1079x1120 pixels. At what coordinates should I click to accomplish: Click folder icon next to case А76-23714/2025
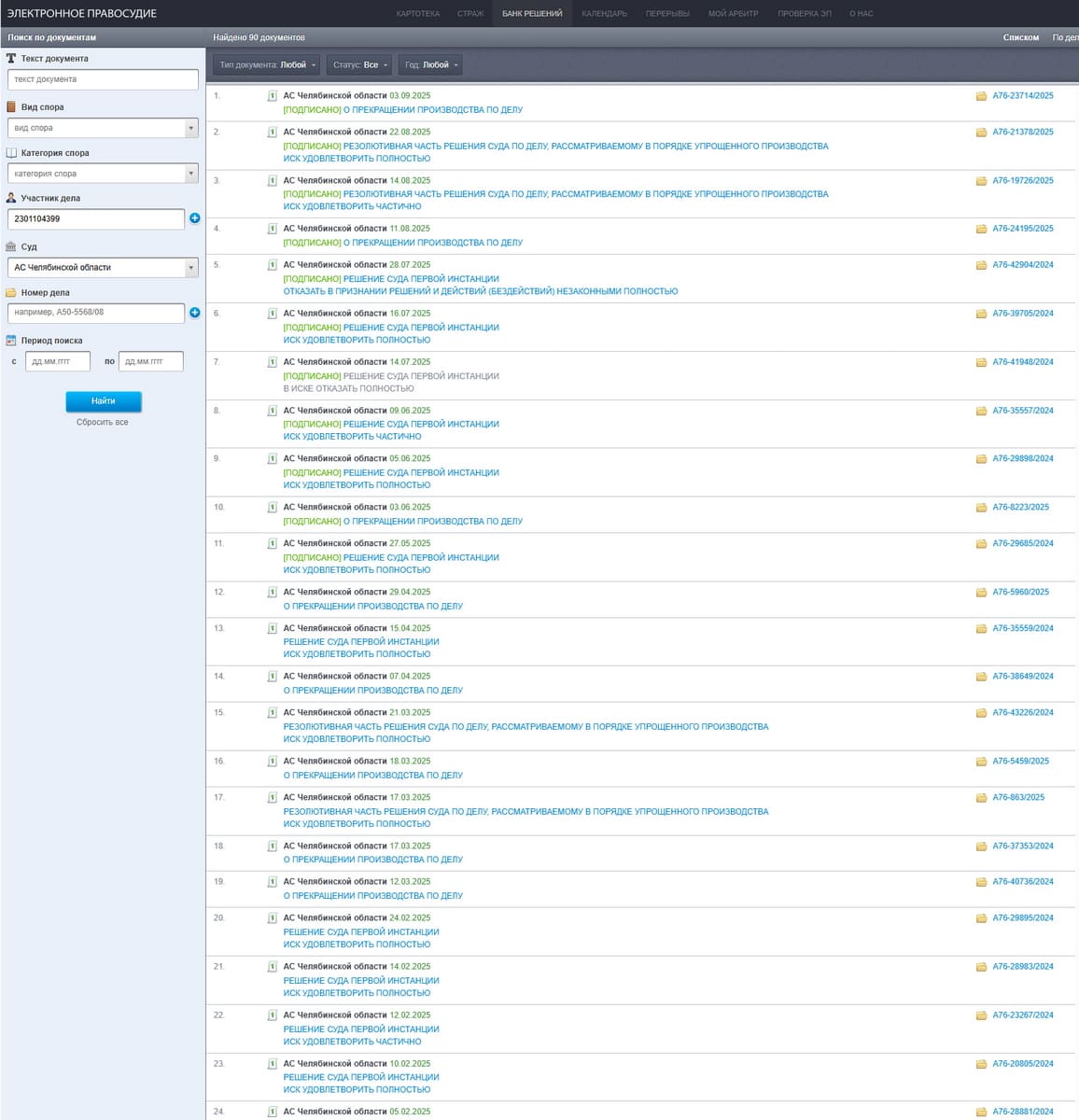click(x=981, y=96)
